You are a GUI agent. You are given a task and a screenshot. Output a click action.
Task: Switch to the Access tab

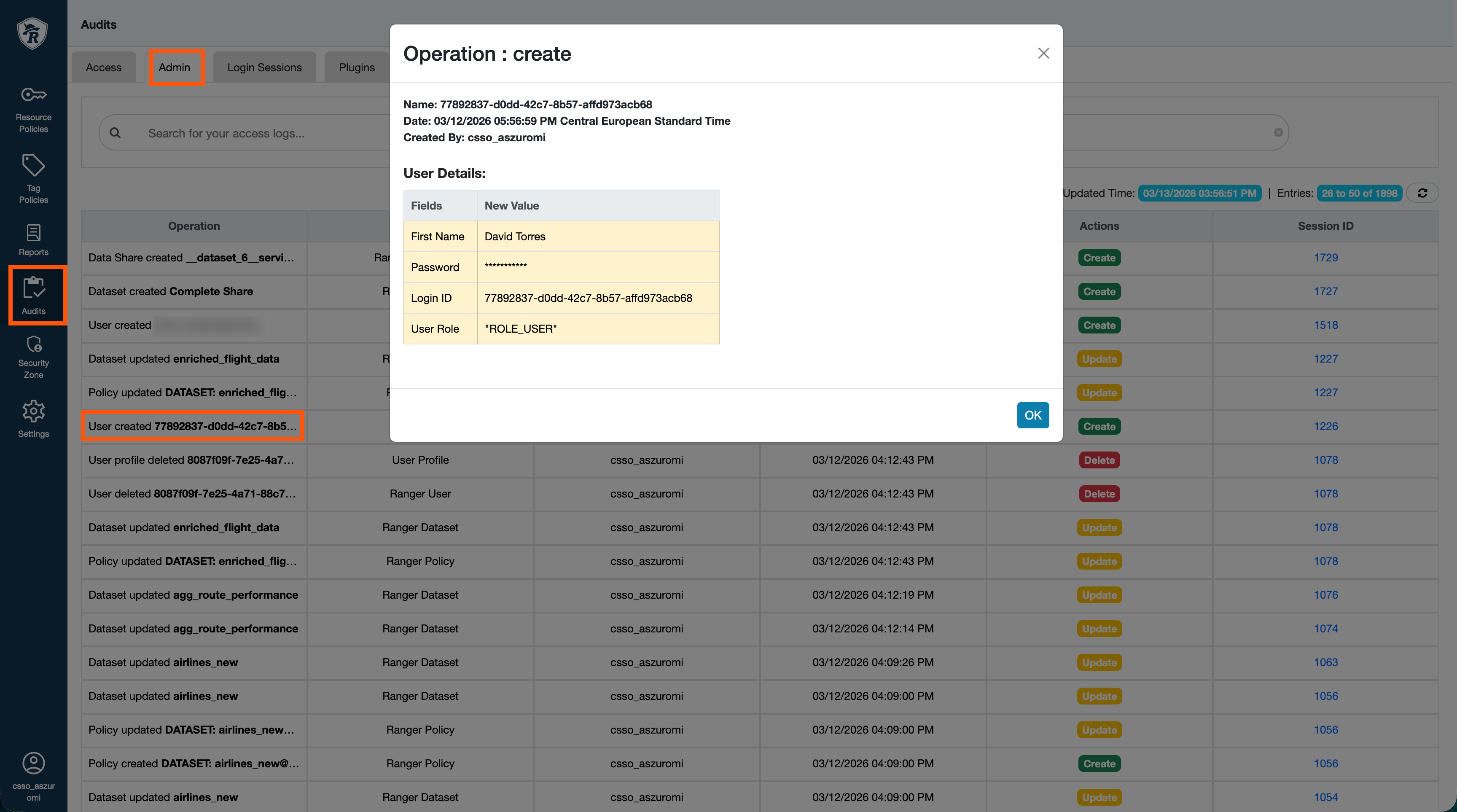click(x=104, y=67)
